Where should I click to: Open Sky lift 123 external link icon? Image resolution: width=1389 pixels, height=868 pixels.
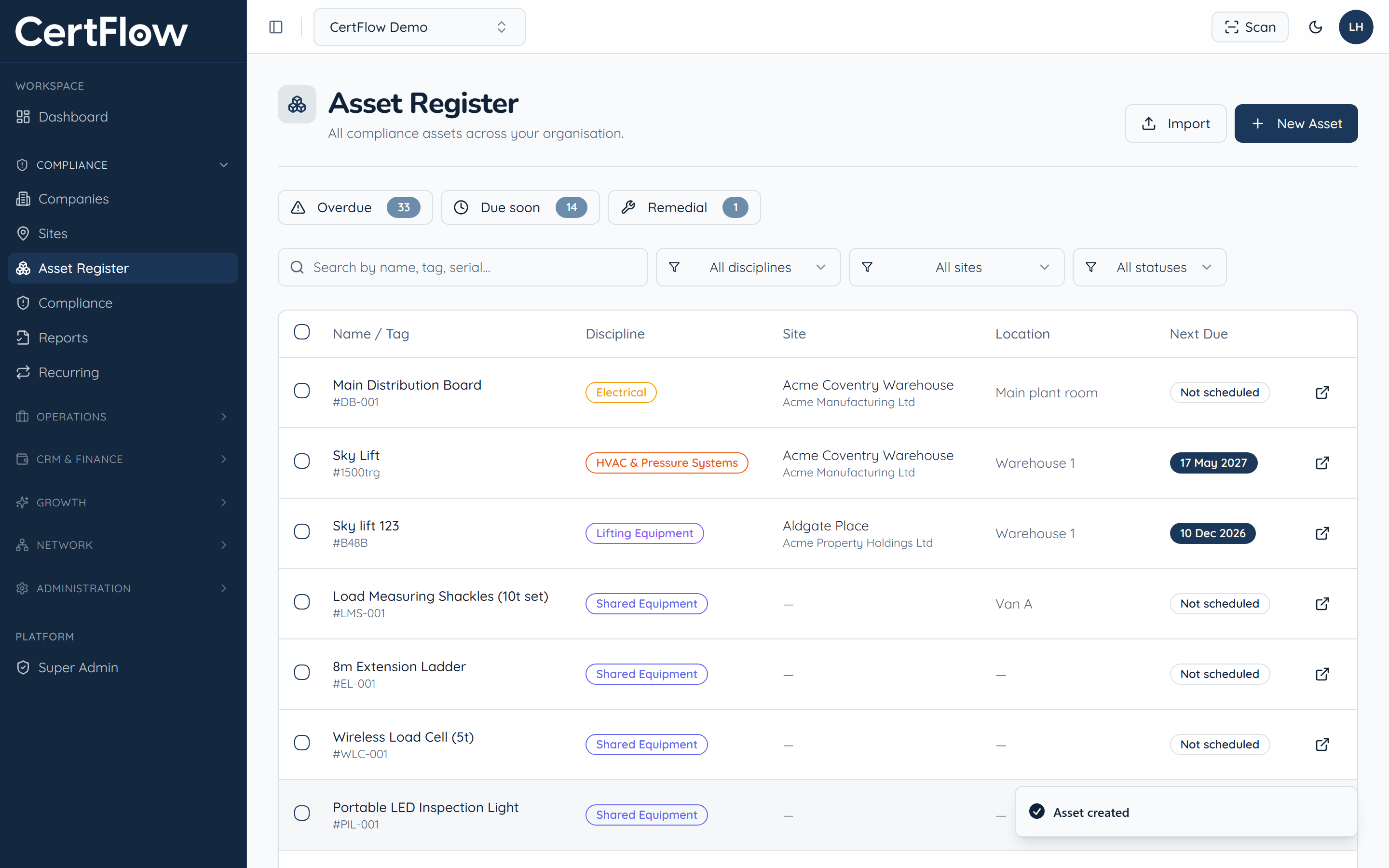(x=1322, y=533)
